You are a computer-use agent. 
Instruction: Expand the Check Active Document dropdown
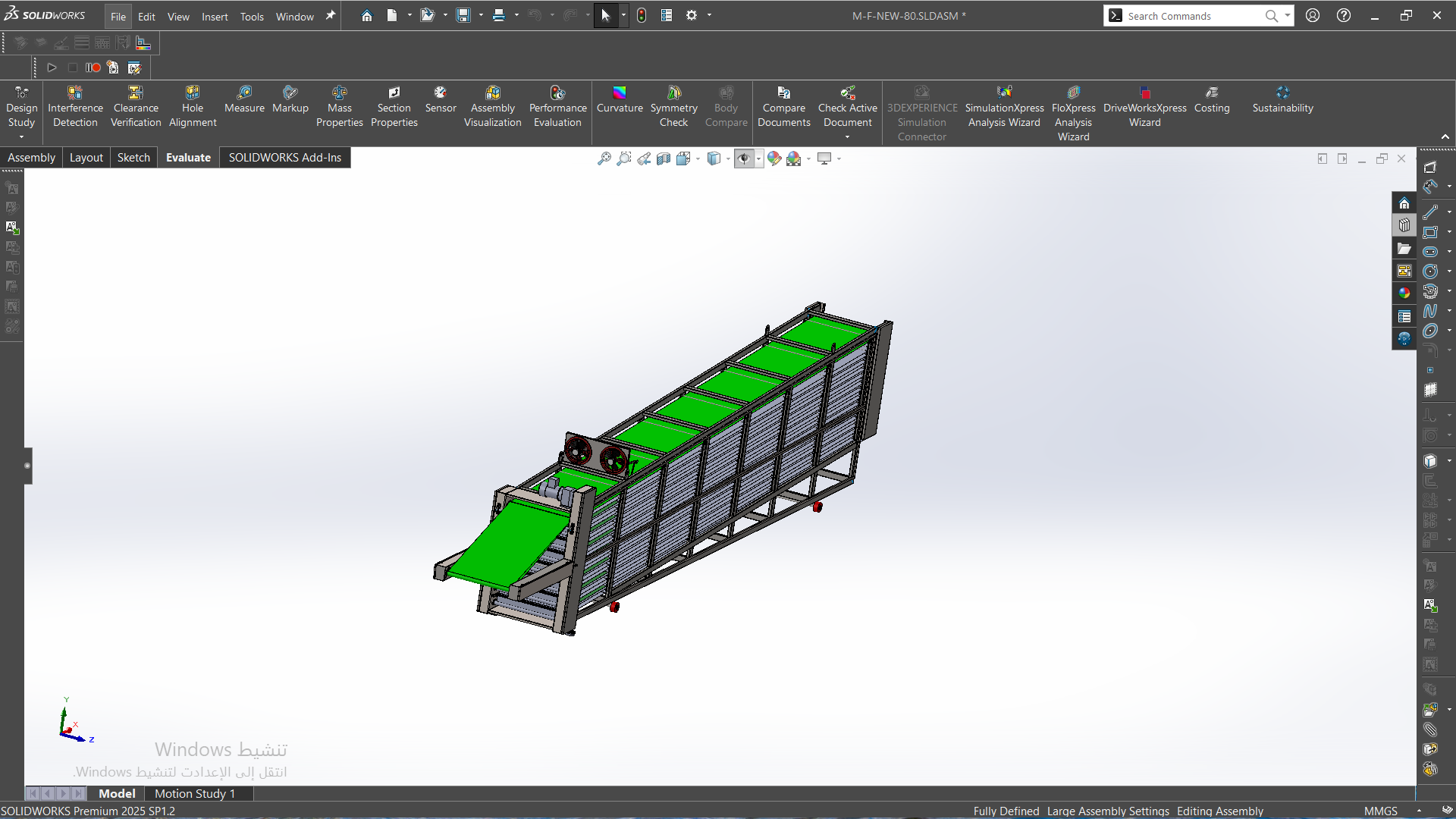[x=847, y=137]
